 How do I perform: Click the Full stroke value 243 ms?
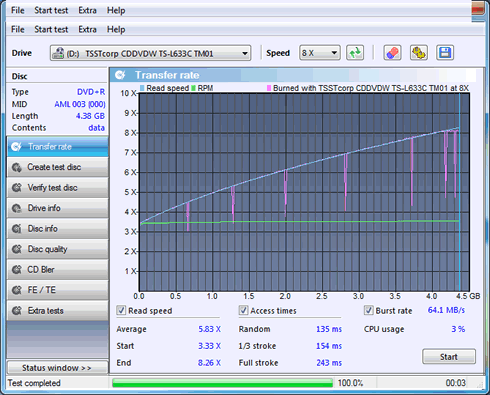pyautogui.click(x=329, y=363)
